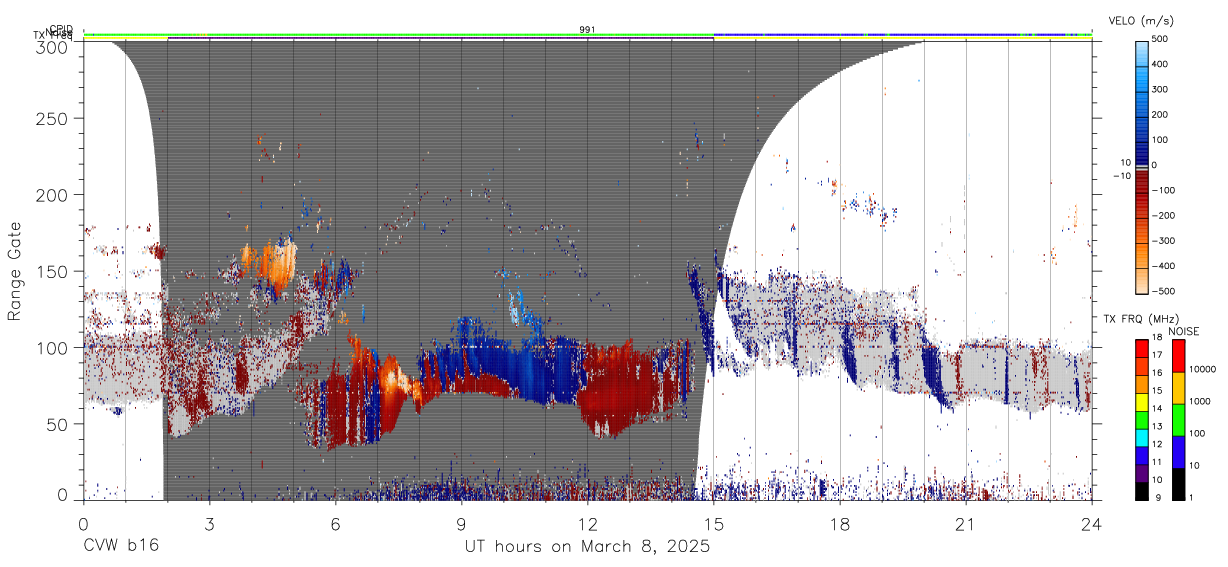
Task: Click the yellow 1000–10000 NOISE segment
Action: (x=1178, y=388)
